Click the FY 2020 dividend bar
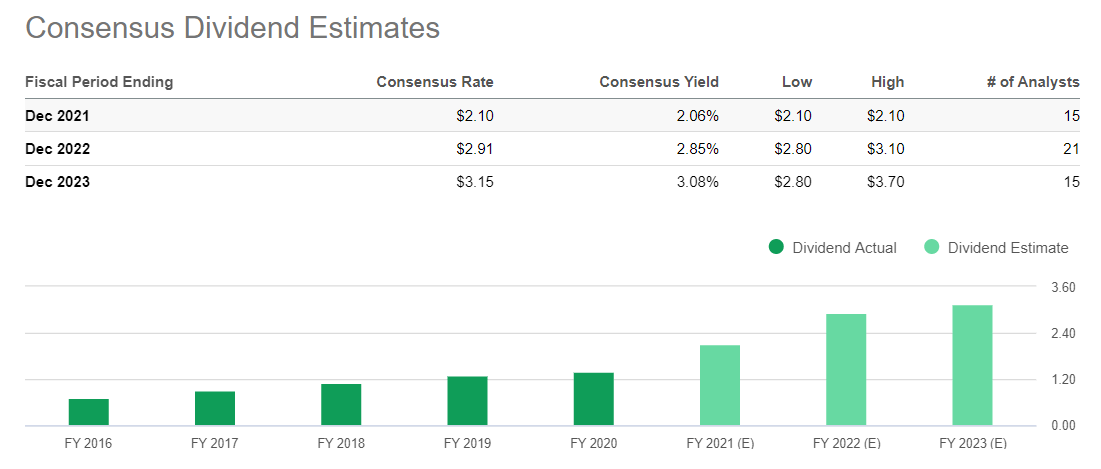This screenshot has height=469, width=1101. 593,398
